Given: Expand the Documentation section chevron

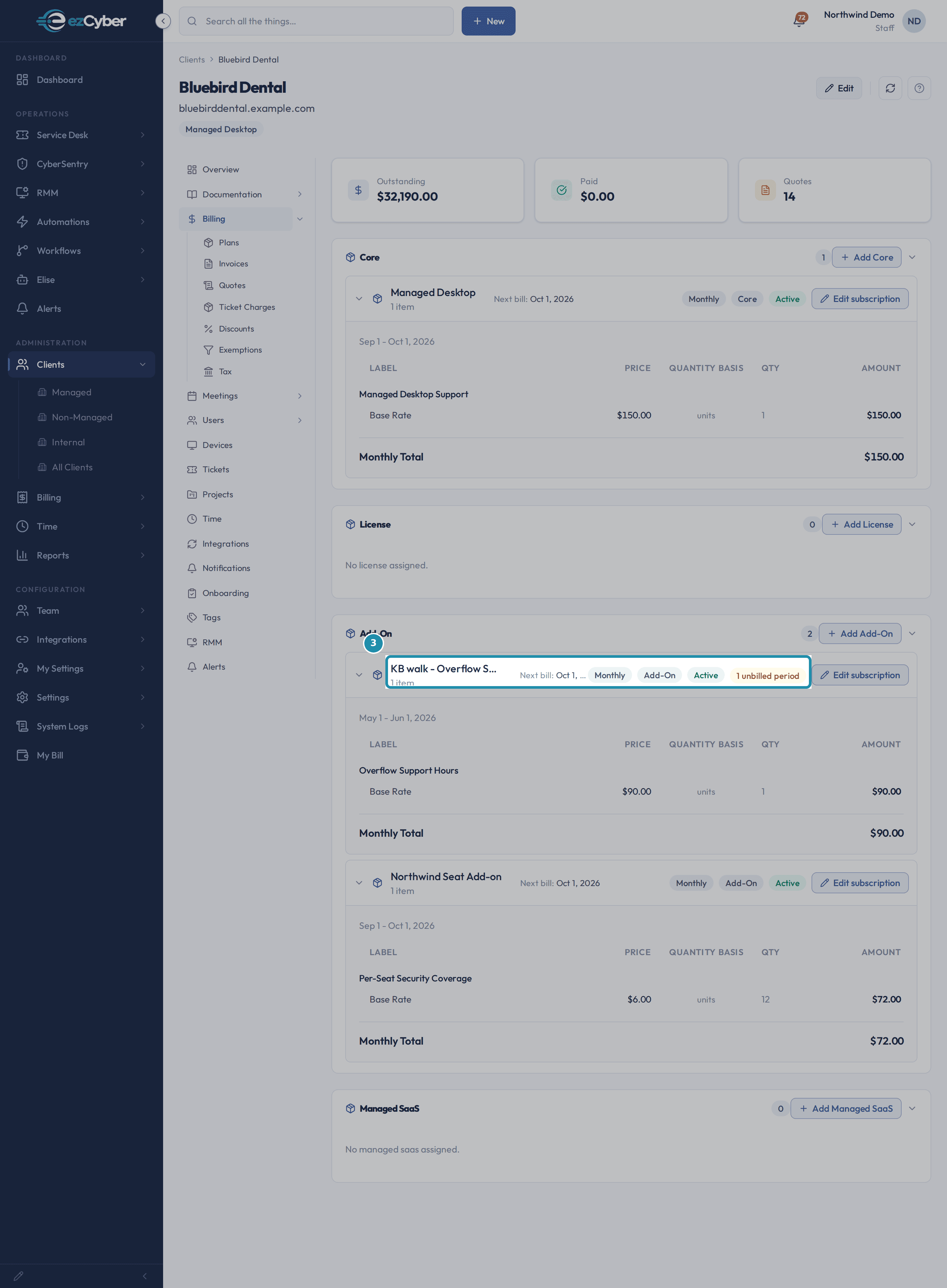Looking at the screenshot, I should point(300,194).
